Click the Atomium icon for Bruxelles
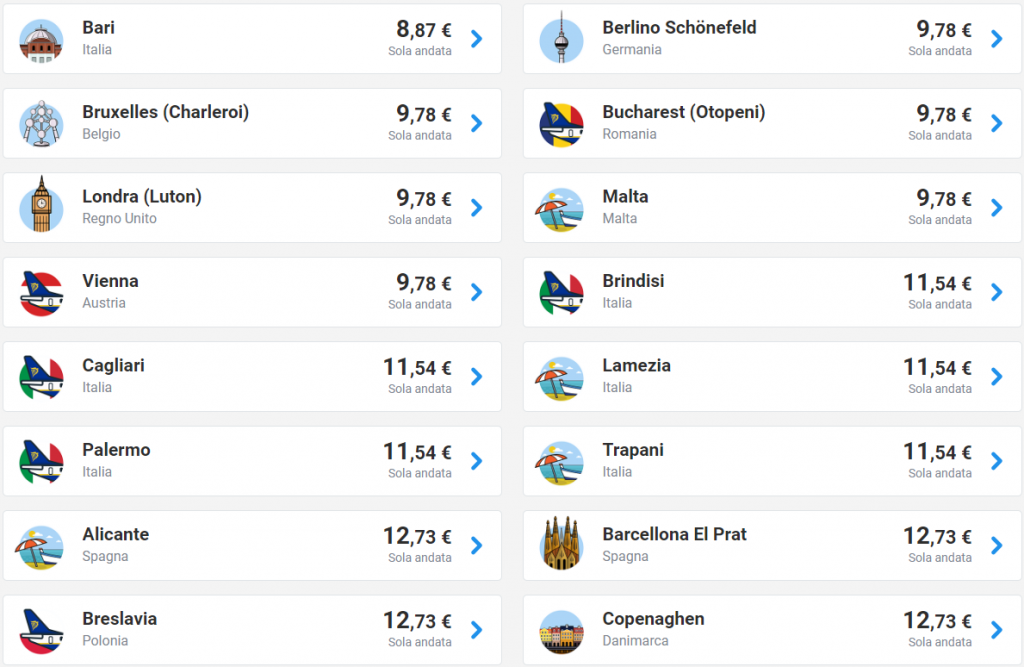Screen dimensions: 1024x667 click(41, 123)
